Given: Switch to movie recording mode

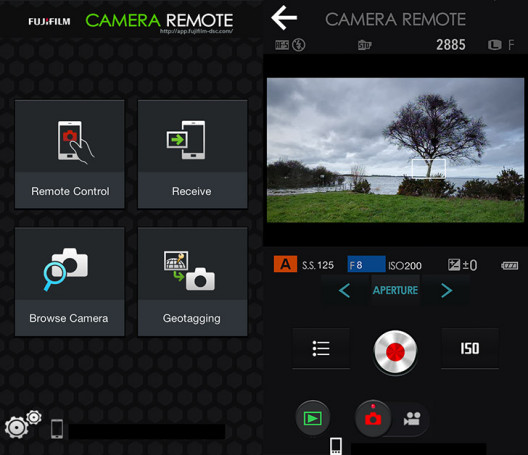Looking at the screenshot, I should pyautogui.click(x=412, y=419).
